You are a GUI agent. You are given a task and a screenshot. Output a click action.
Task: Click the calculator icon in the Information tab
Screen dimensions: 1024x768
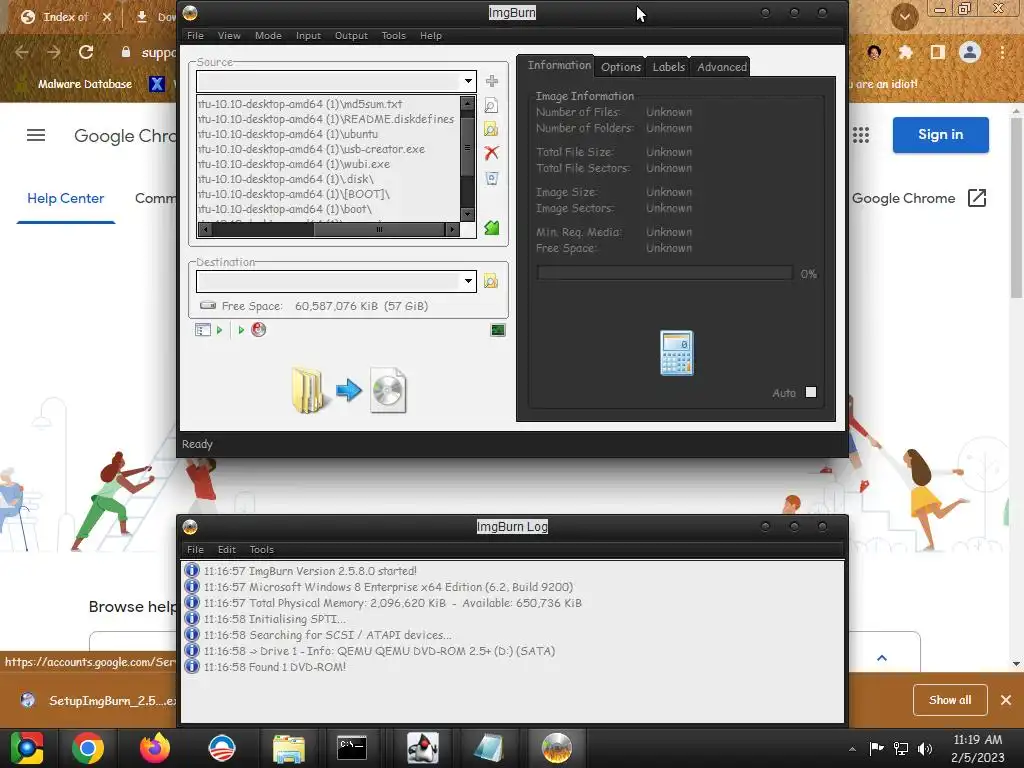(677, 353)
